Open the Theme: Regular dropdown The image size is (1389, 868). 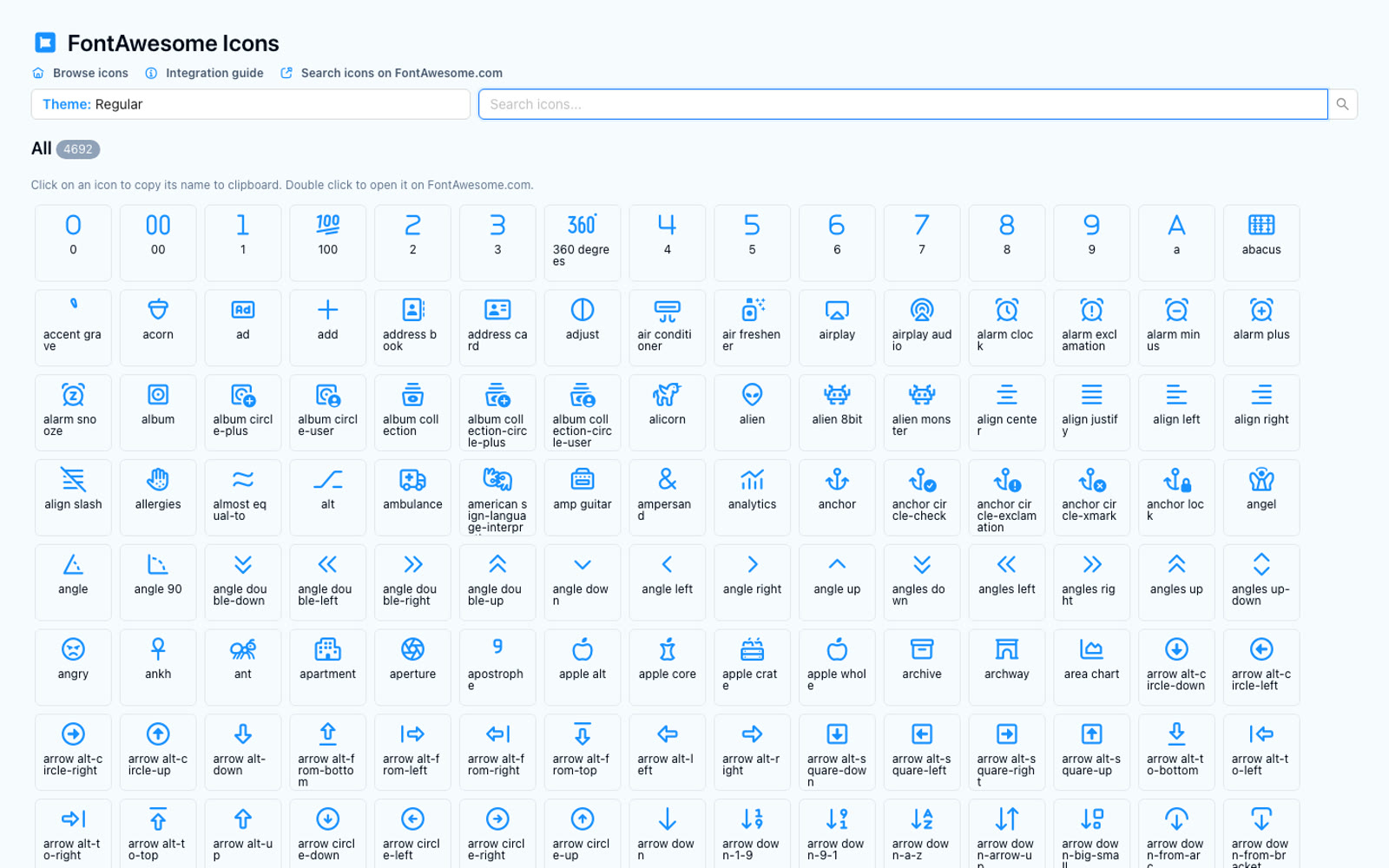click(x=251, y=104)
